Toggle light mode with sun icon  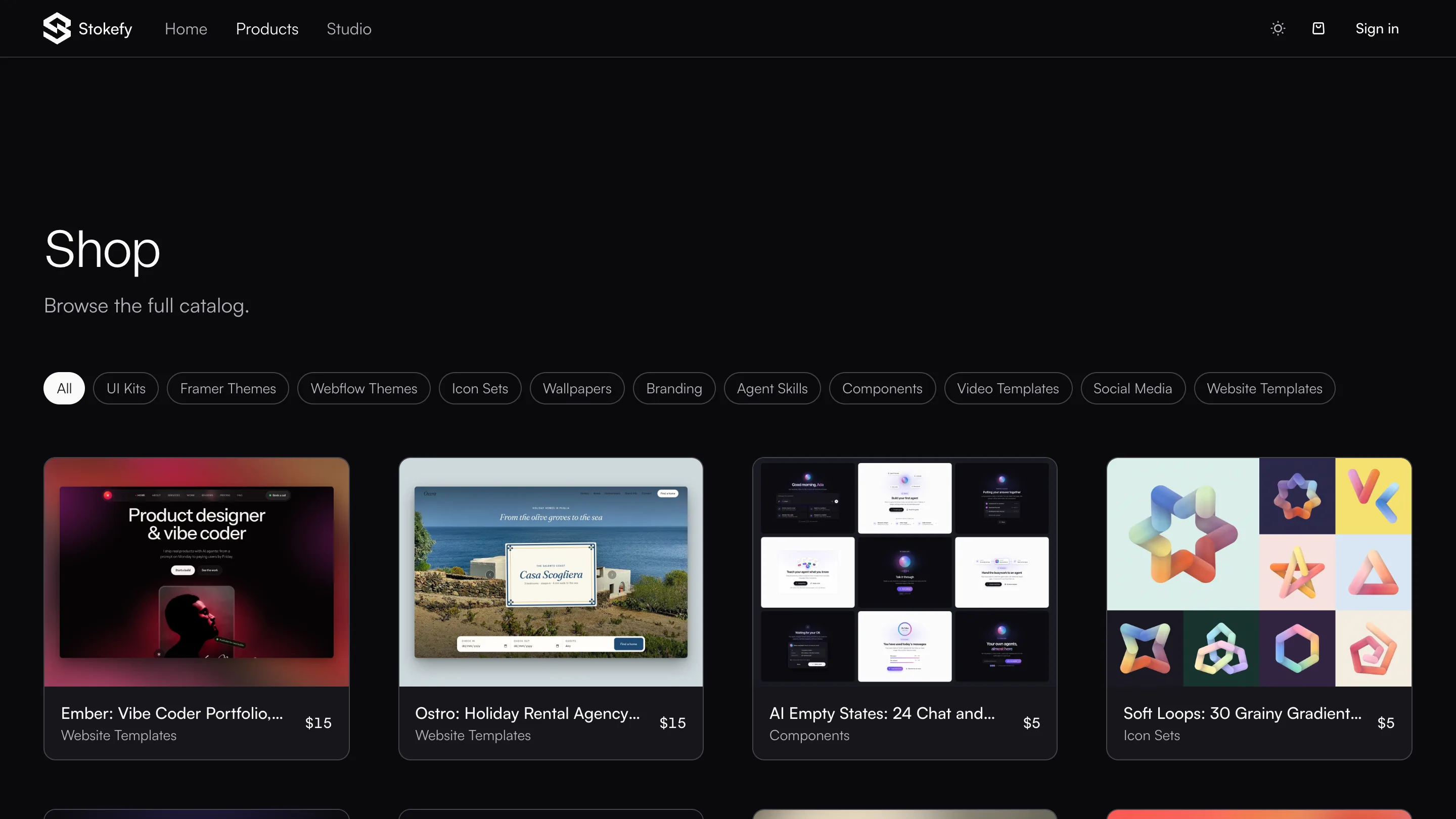1278,28
